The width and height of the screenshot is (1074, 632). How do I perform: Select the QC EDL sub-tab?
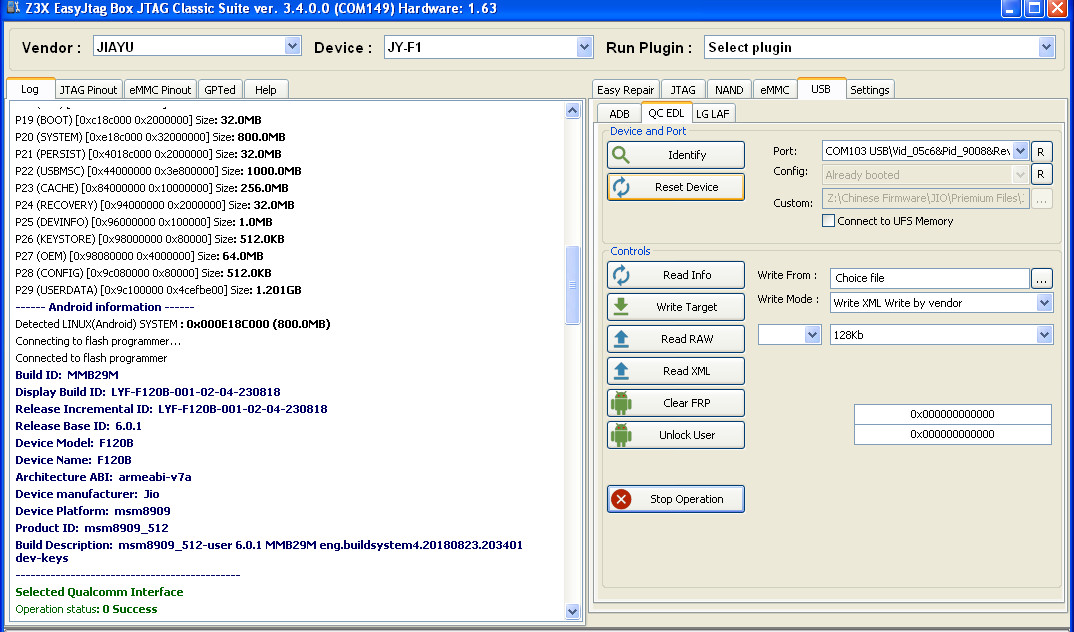666,113
